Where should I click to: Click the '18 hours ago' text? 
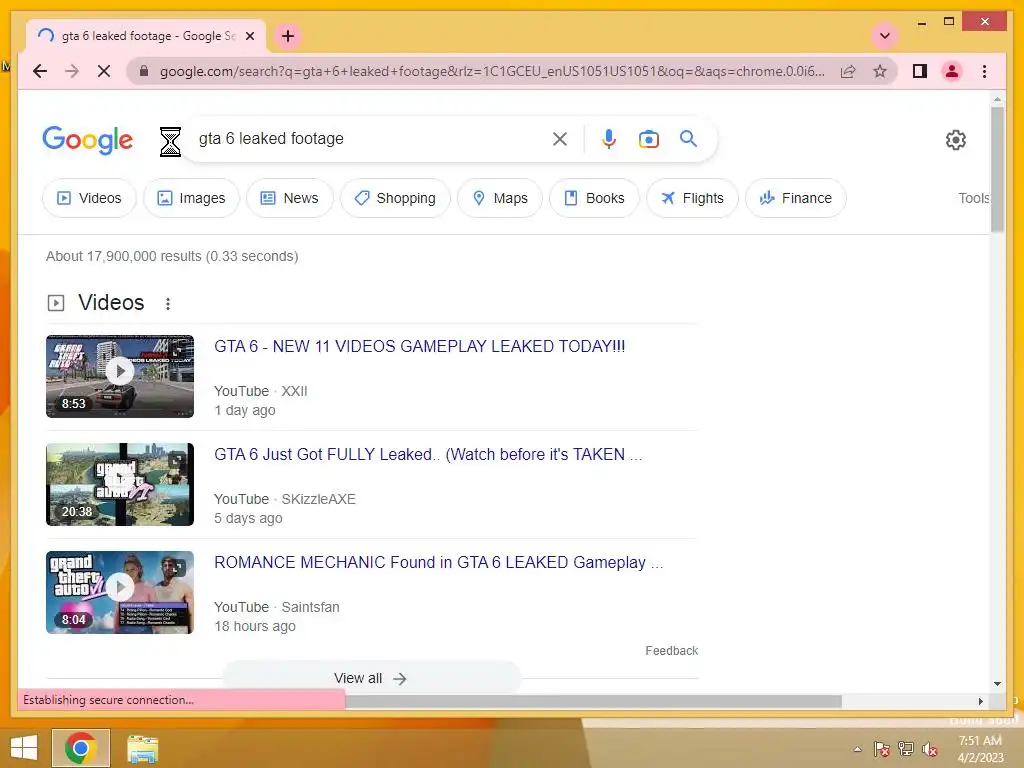click(255, 626)
